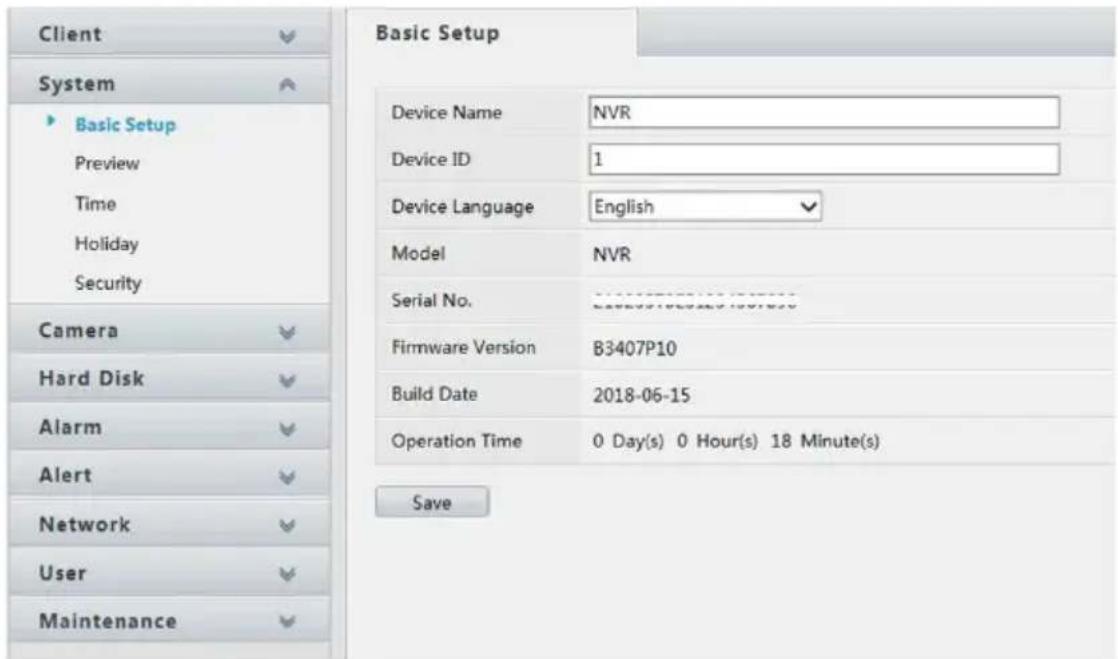The image size is (1118, 659).
Task: Expand the User section
Action: tap(169, 573)
